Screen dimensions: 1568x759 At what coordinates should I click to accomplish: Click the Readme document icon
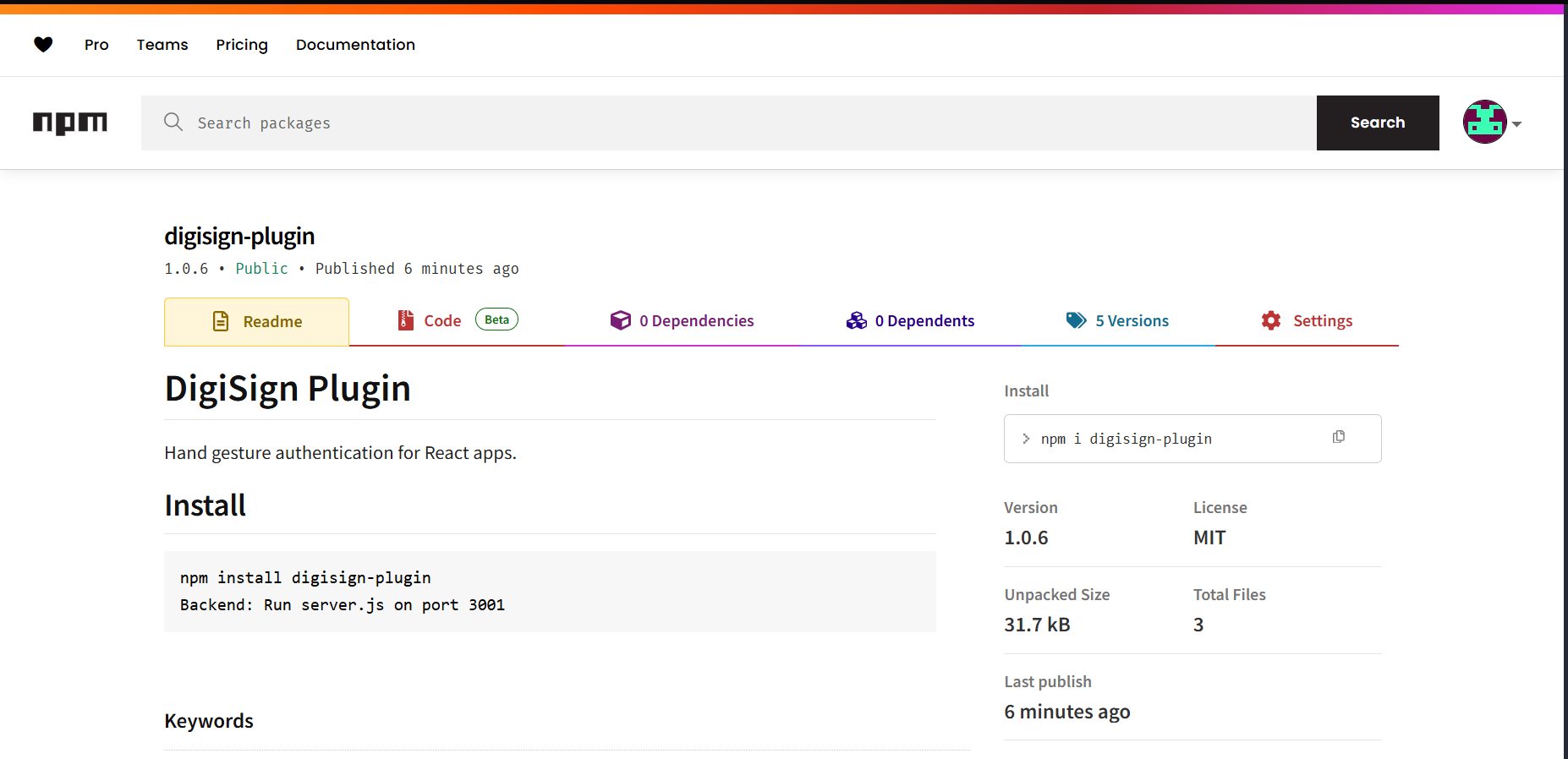pyautogui.click(x=221, y=321)
